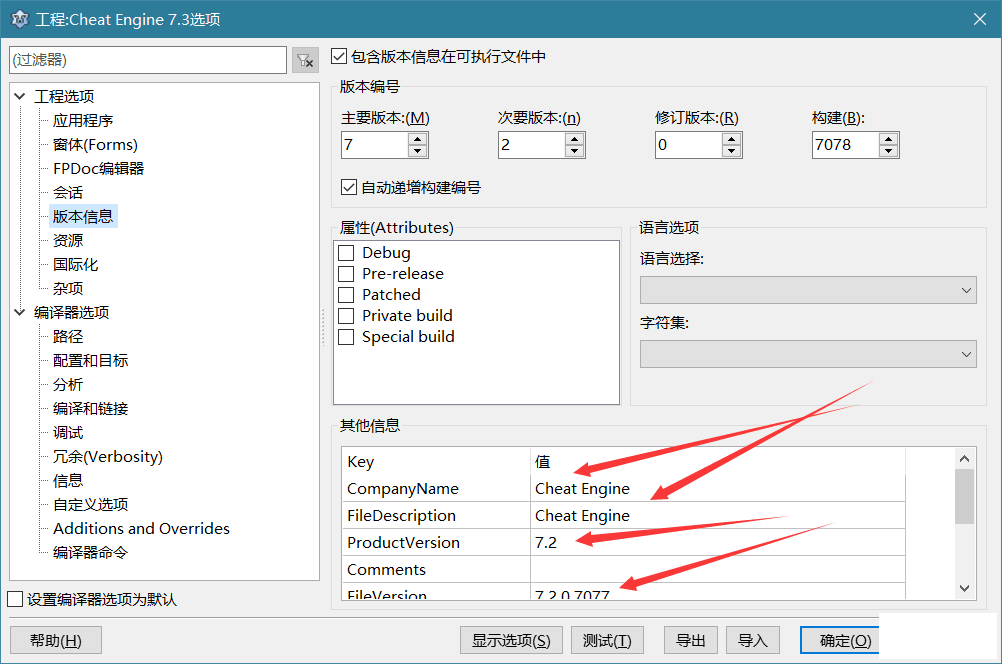Screen dimensions: 1002x664
Task: Clear the filter with the funnel icon
Action: [x=305, y=60]
